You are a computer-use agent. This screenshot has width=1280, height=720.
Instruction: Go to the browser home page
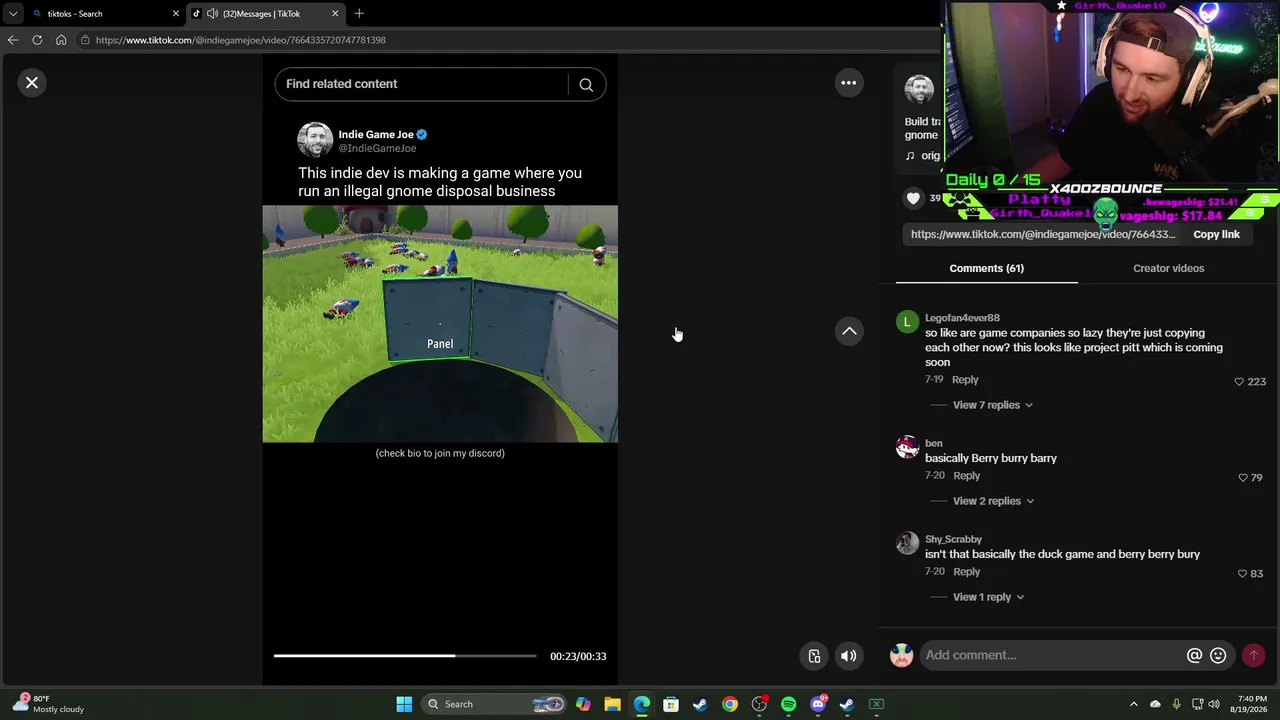61,40
